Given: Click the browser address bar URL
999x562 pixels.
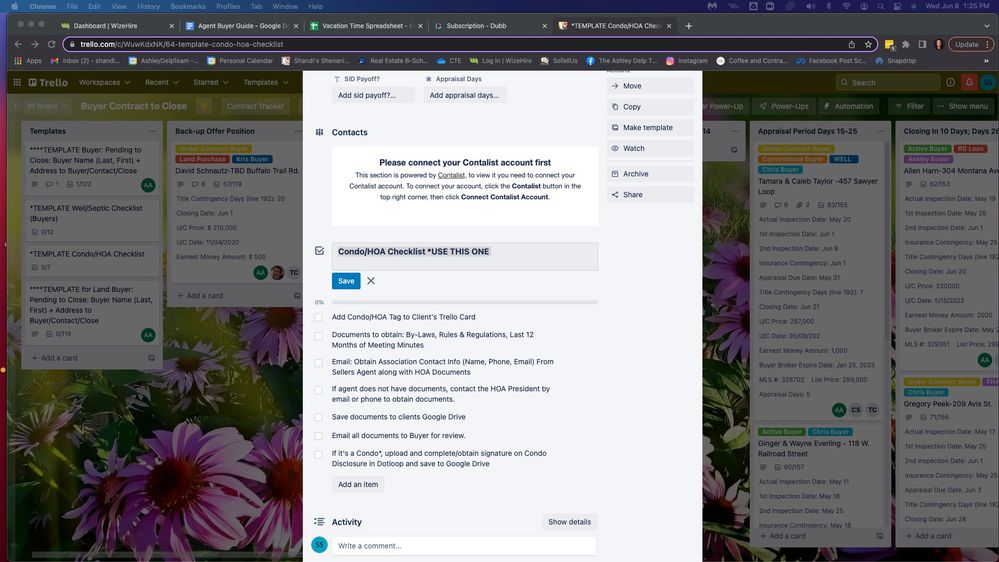Looking at the screenshot, I should pyautogui.click(x=182, y=44).
